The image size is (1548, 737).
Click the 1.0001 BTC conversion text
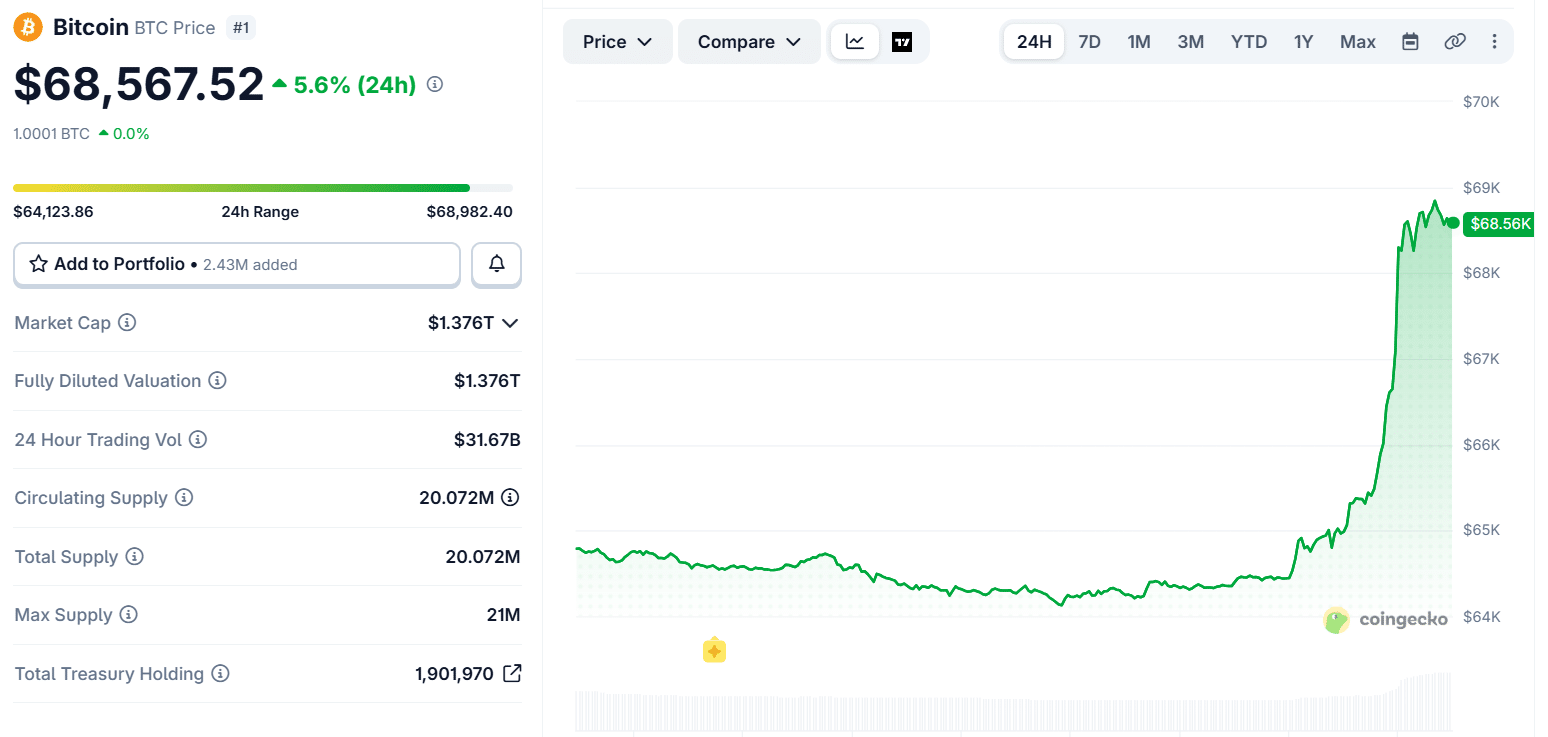pos(51,134)
